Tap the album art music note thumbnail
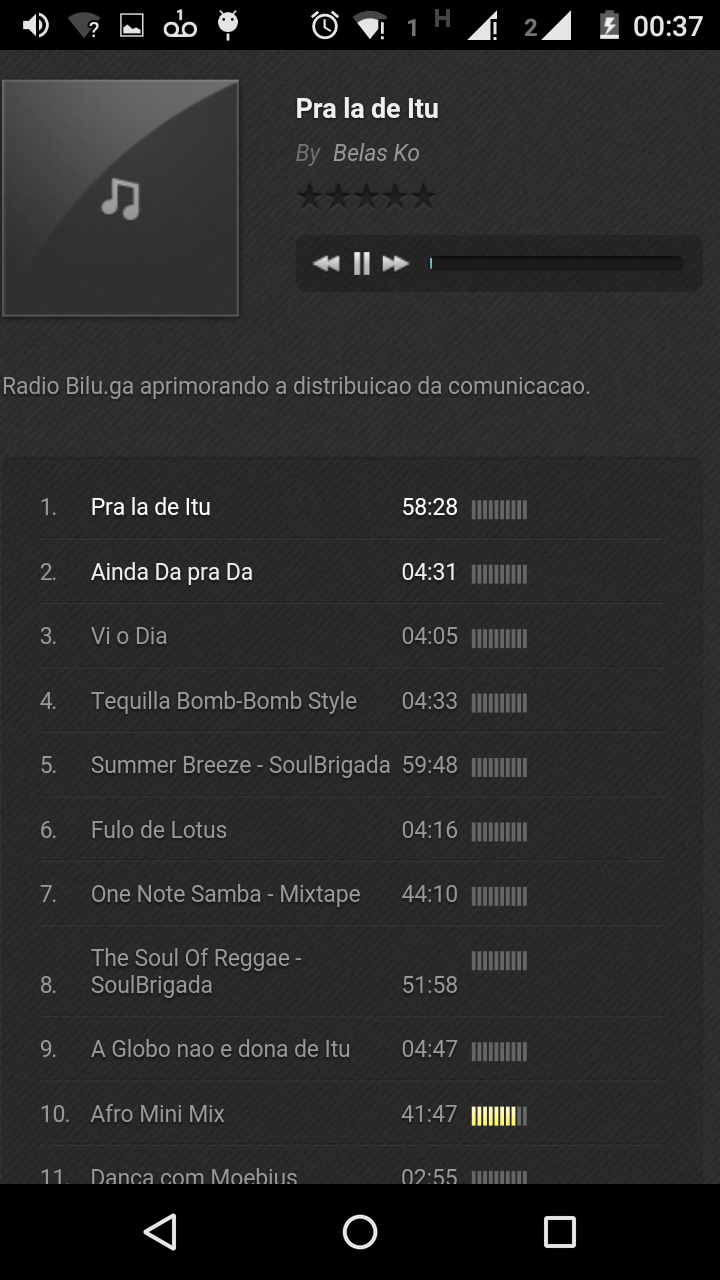The height and width of the screenshot is (1280, 720). (x=120, y=198)
